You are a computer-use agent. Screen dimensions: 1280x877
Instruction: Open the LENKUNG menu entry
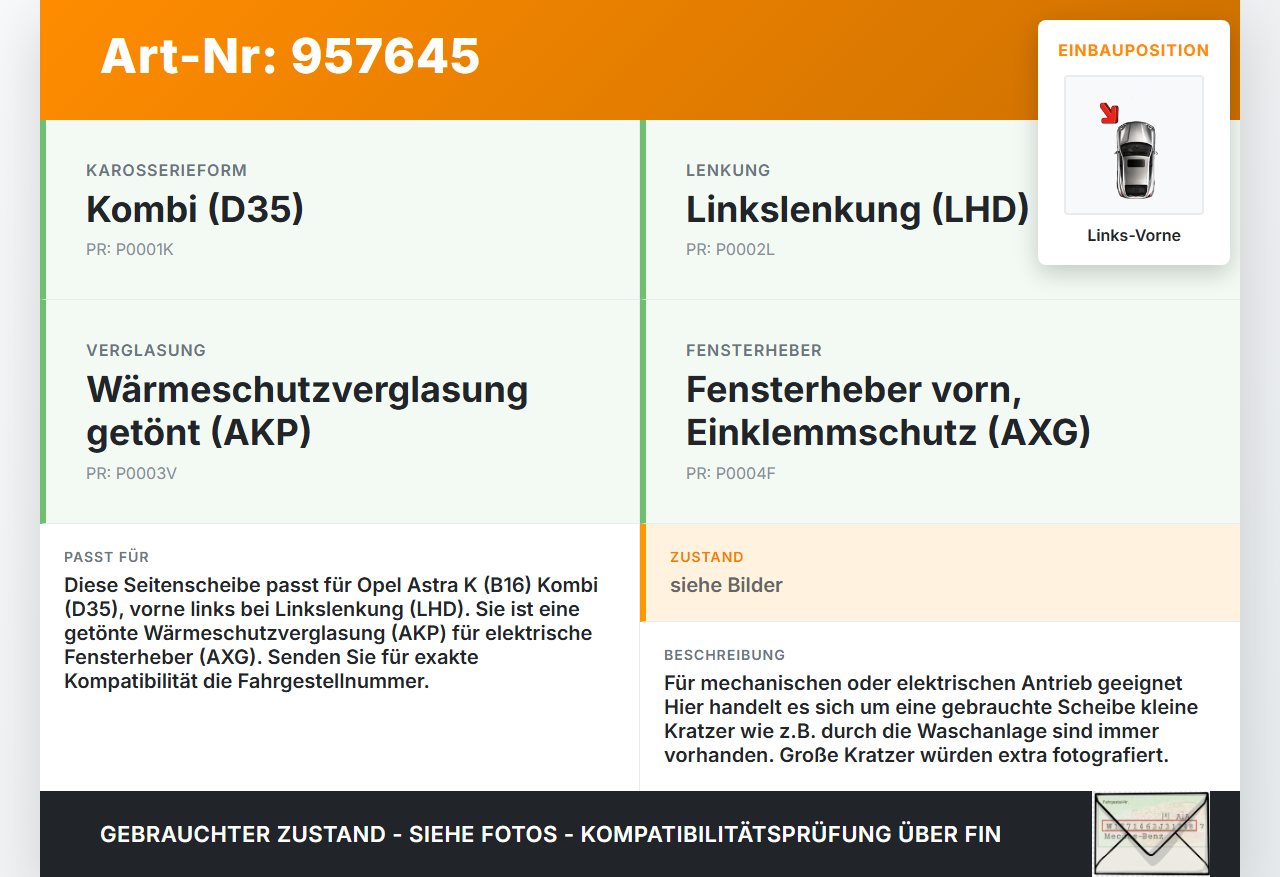(x=727, y=170)
